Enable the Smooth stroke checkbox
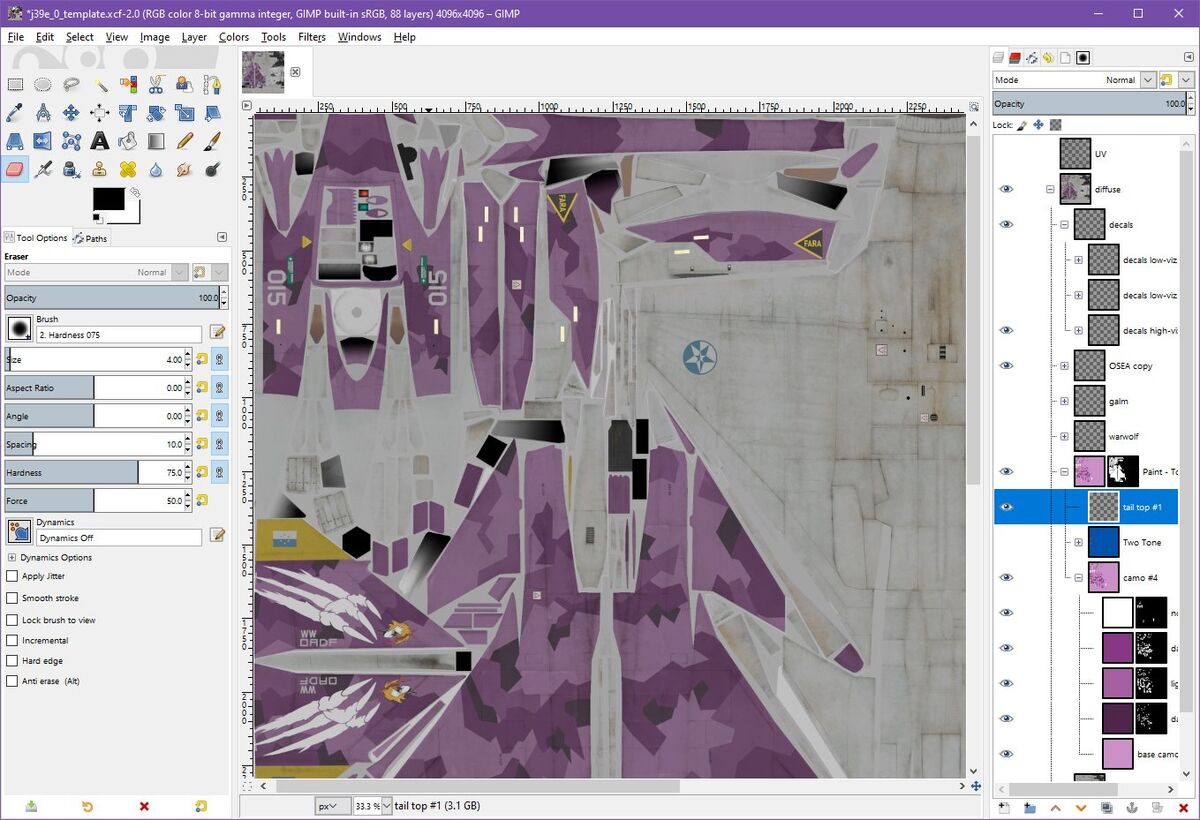The image size is (1200, 820). click(12, 598)
